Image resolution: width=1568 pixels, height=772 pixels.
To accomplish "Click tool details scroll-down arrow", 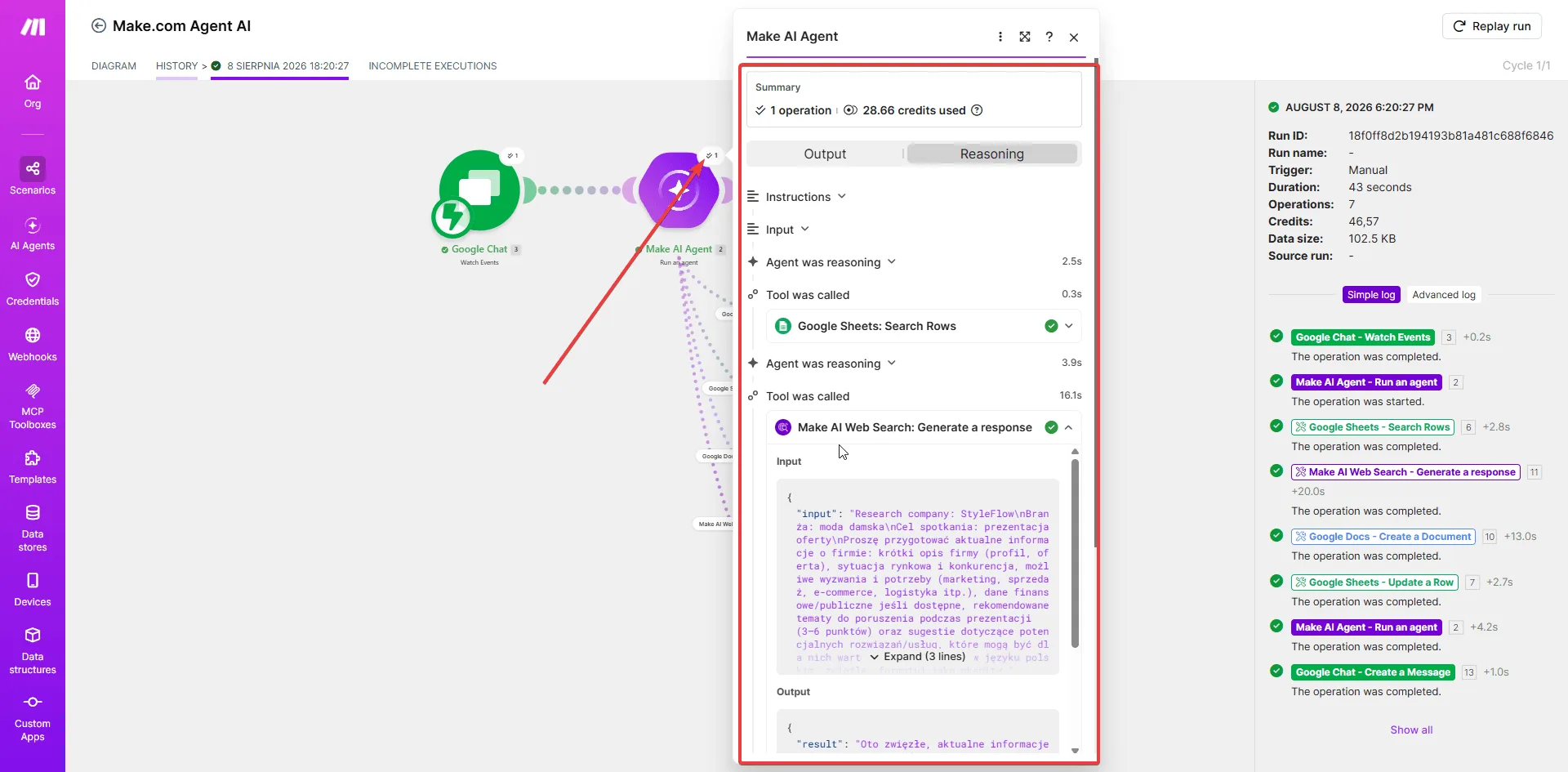I will click(x=1075, y=750).
